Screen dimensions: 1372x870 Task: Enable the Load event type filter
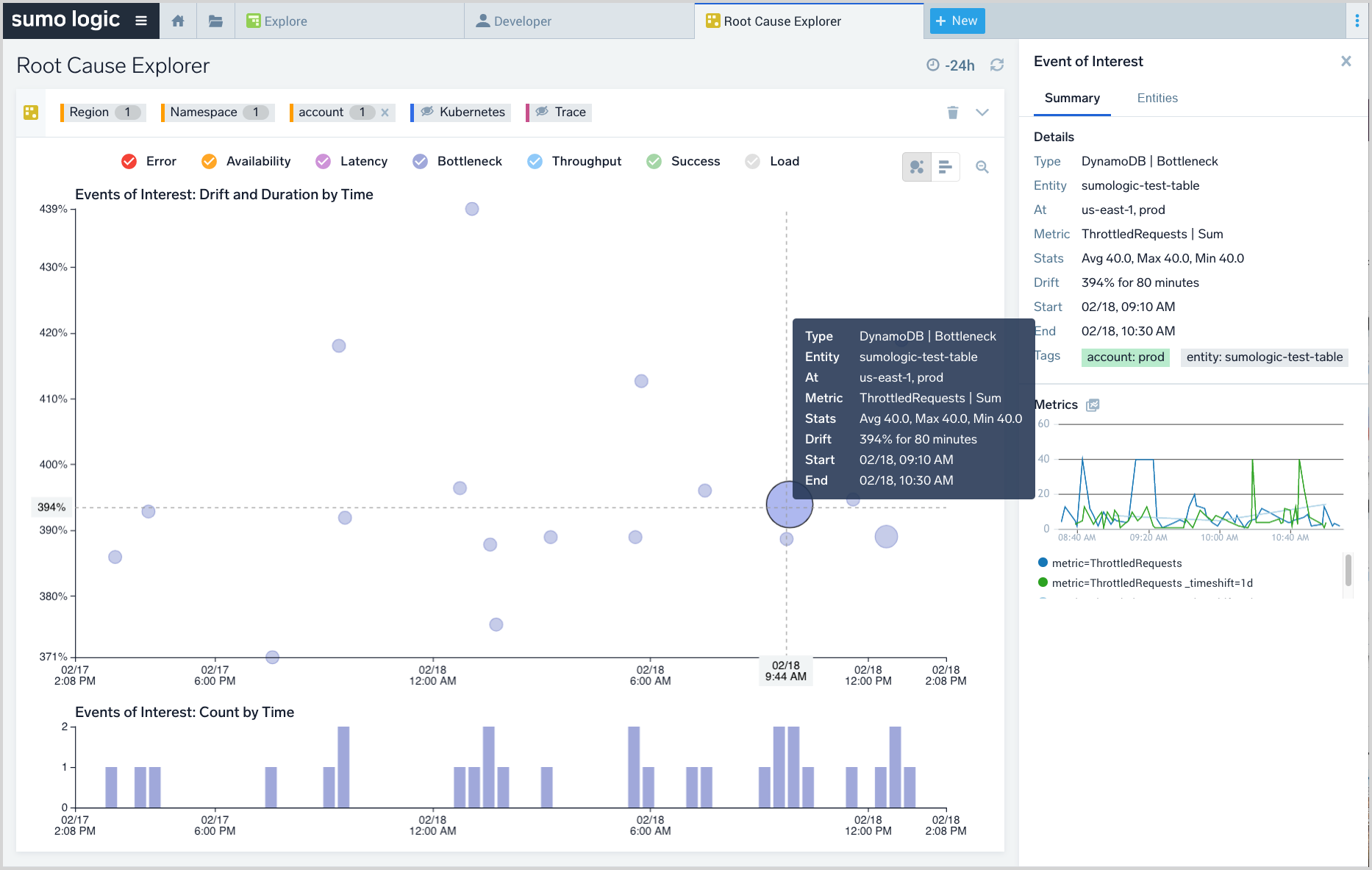pyautogui.click(x=752, y=162)
